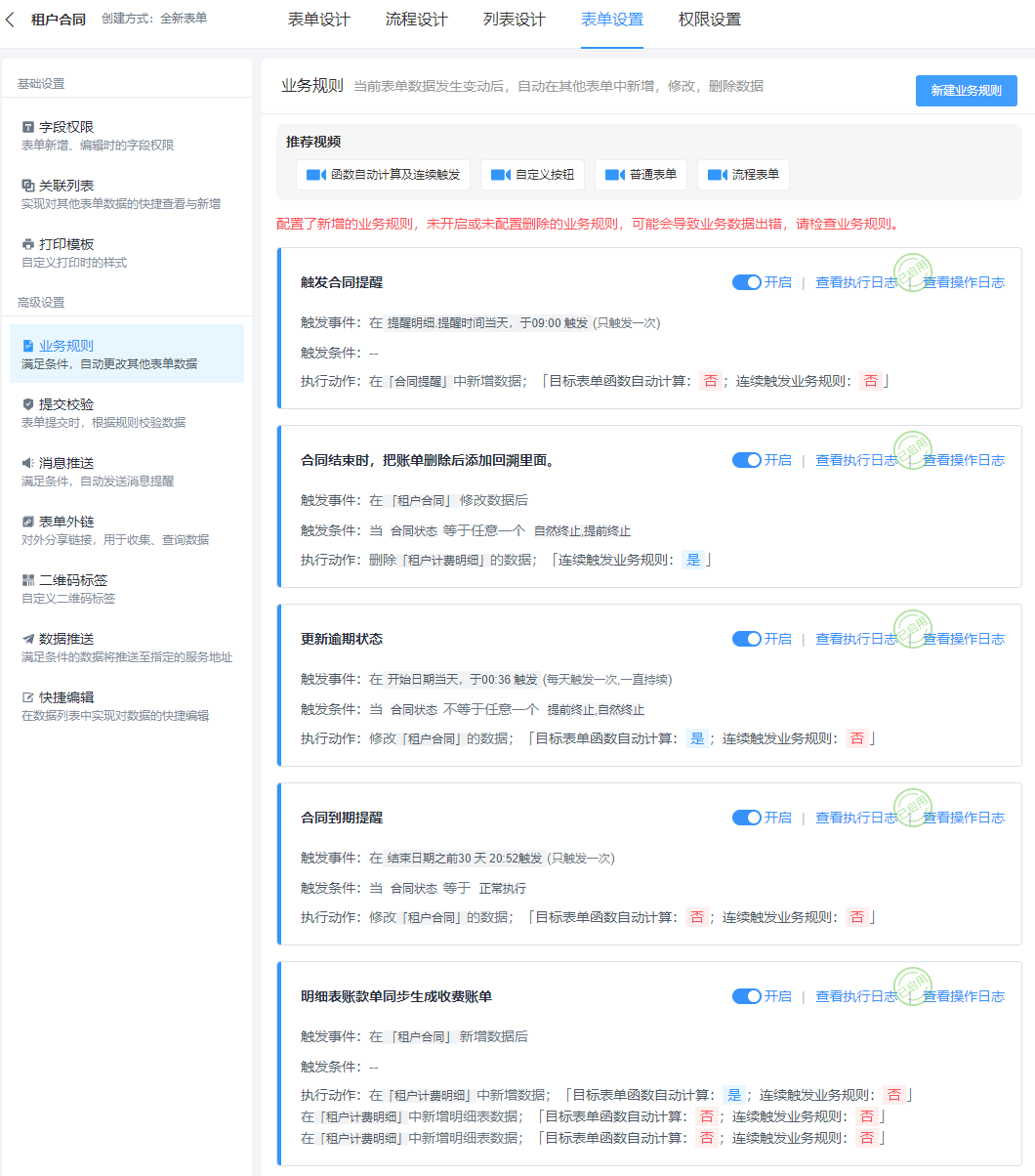Switch to the 表单设计 tab
This screenshot has height=1176, width=1035.
click(318, 20)
